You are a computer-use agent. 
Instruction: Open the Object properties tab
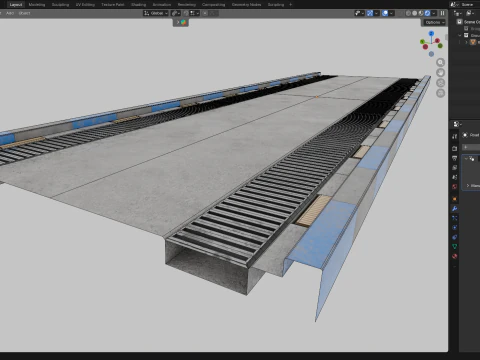click(x=455, y=199)
